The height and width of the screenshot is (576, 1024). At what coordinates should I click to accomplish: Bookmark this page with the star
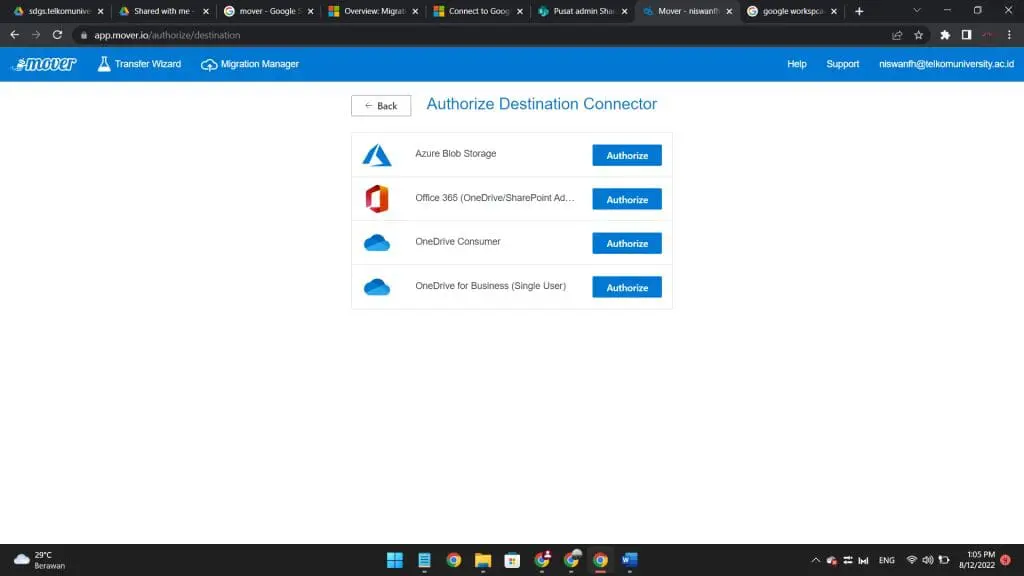(918, 35)
